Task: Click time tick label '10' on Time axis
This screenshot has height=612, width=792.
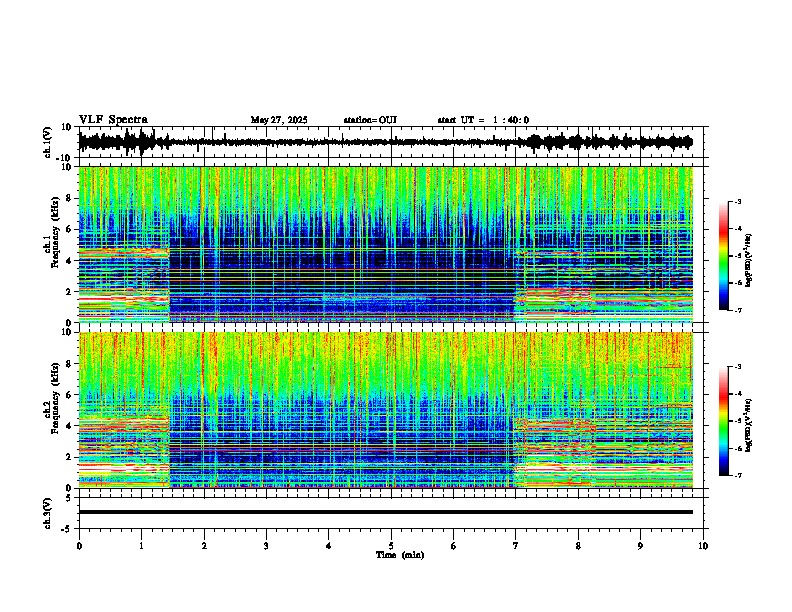Action: 703,546
